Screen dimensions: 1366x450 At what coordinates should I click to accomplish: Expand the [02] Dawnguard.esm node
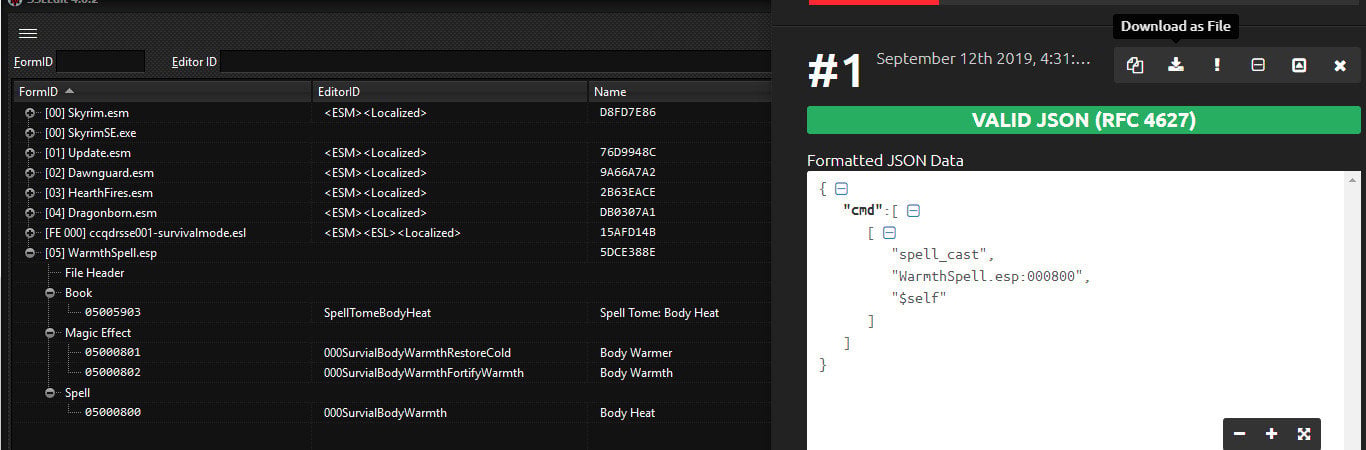(x=31, y=173)
